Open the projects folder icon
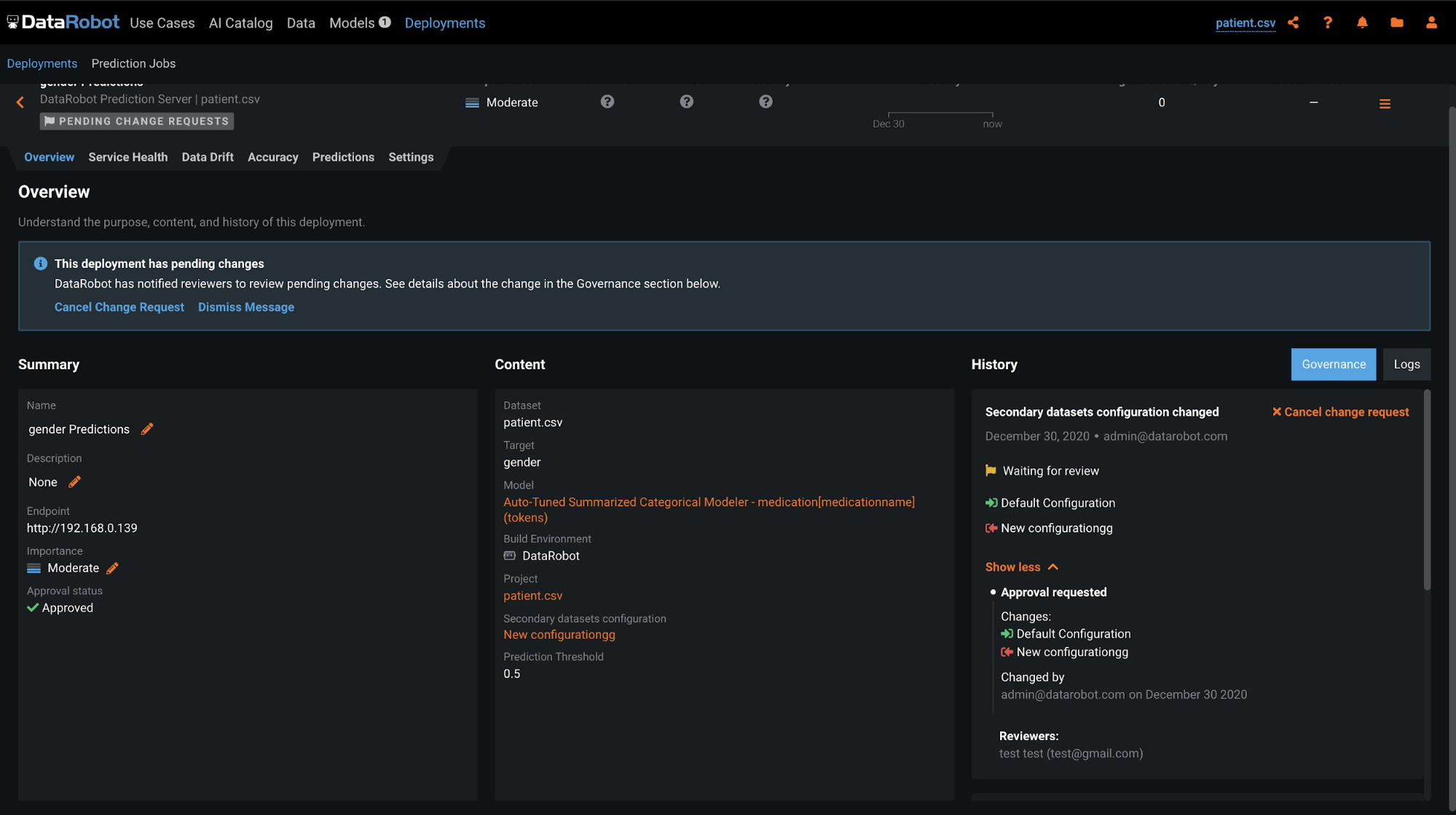The image size is (1456, 815). pos(1396,23)
